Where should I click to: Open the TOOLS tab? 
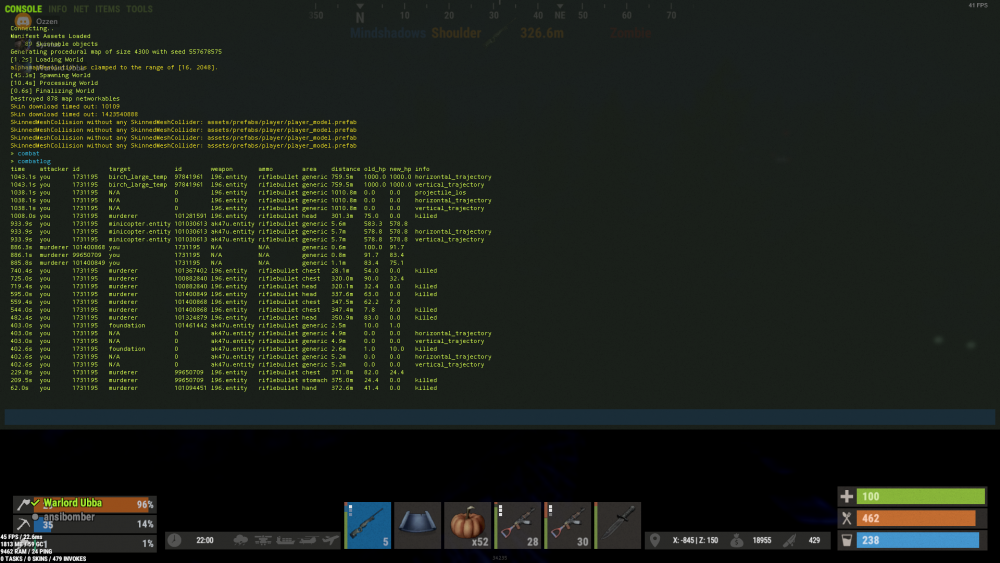[140, 9]
